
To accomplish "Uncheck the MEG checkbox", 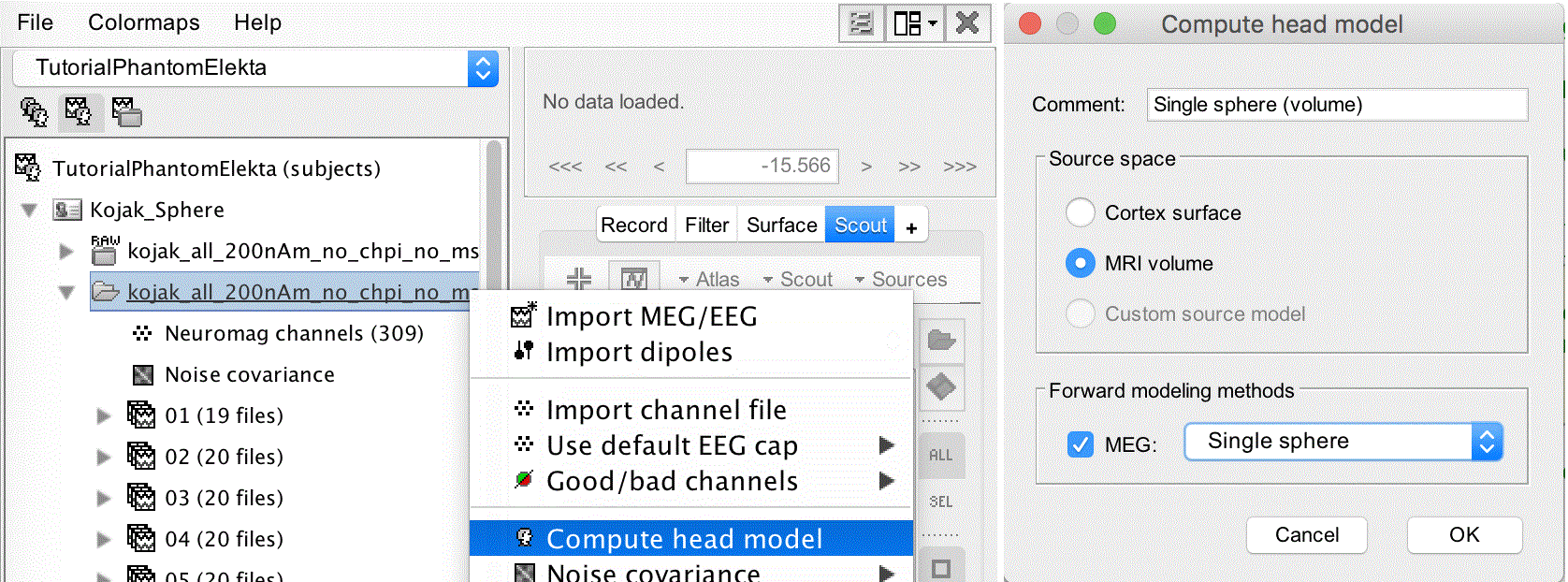I will [x=1081, y=444].
